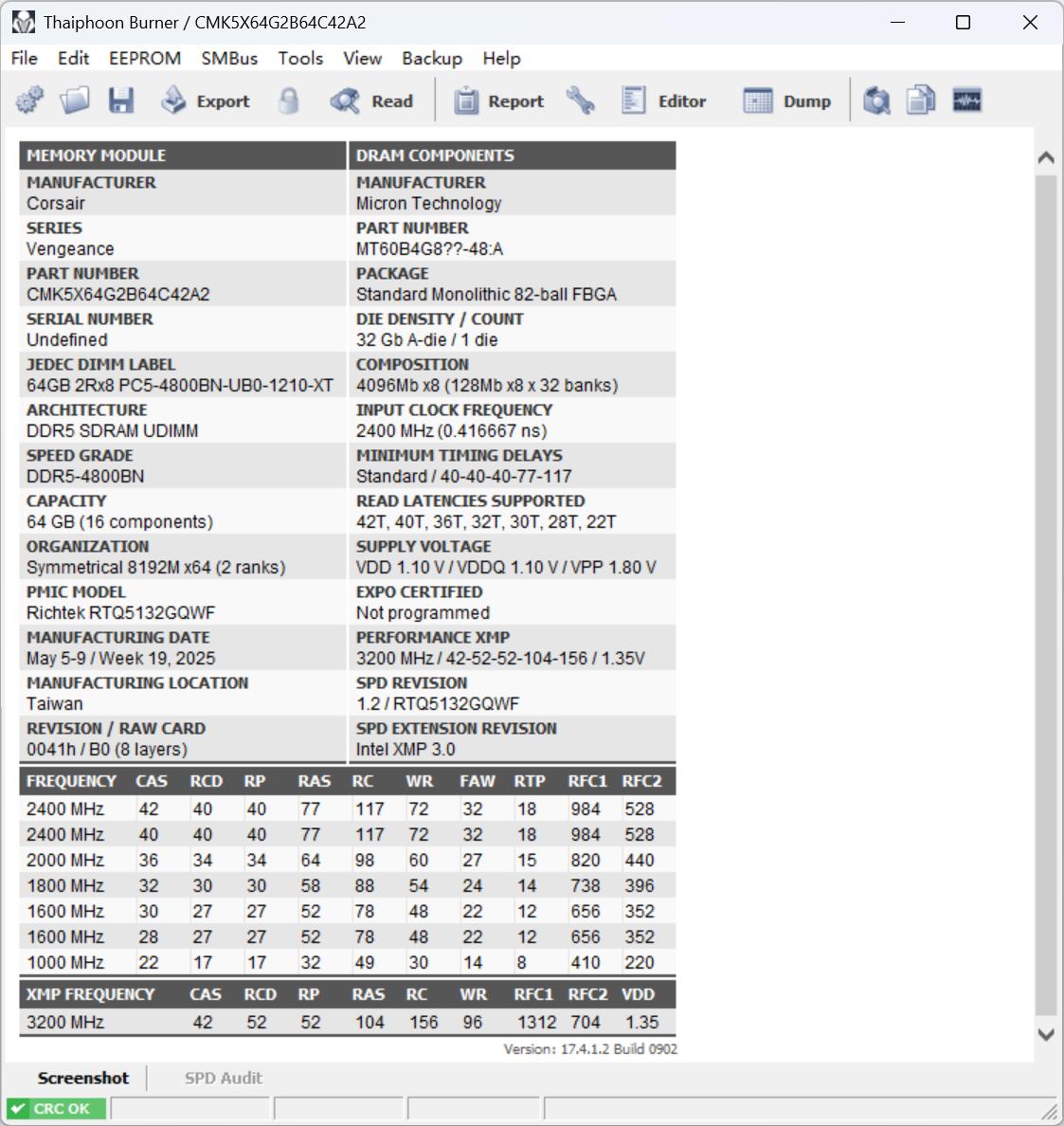
Task: Click 64 GB (16 components) capacity value
Action: 119,522
